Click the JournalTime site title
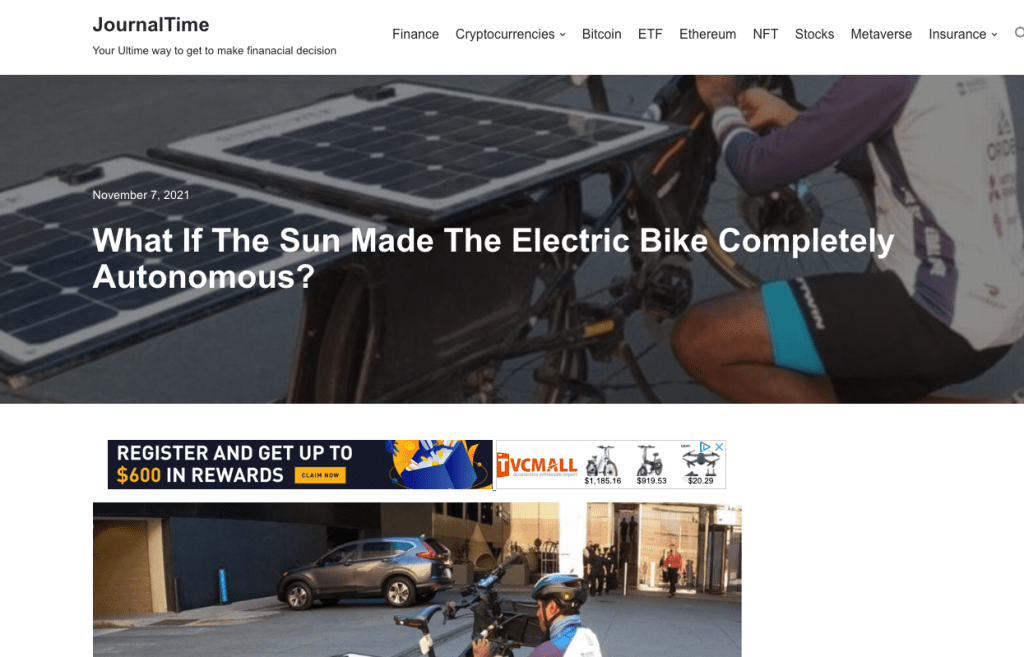1024x657 pixels. (151, 25)
